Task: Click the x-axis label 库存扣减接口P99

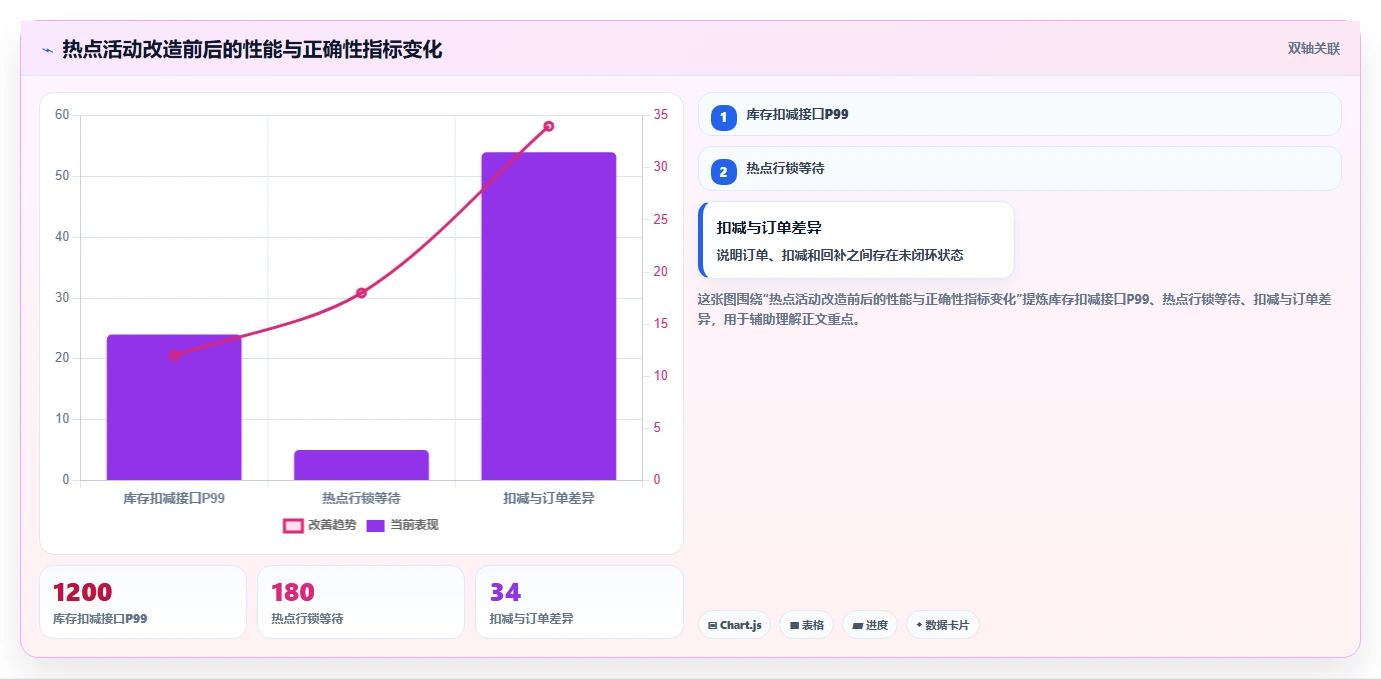Action: click(x=174, y=498)
